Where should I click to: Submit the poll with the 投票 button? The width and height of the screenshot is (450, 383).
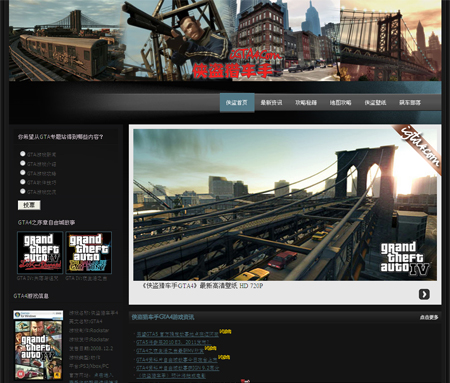pyautogui.click(x=29, y=205)
